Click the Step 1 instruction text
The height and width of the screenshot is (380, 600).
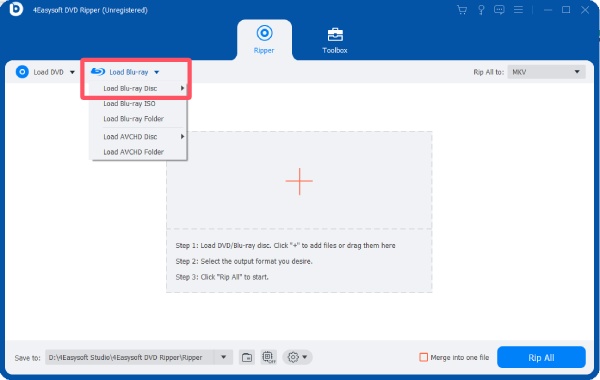tap(285, 246)
